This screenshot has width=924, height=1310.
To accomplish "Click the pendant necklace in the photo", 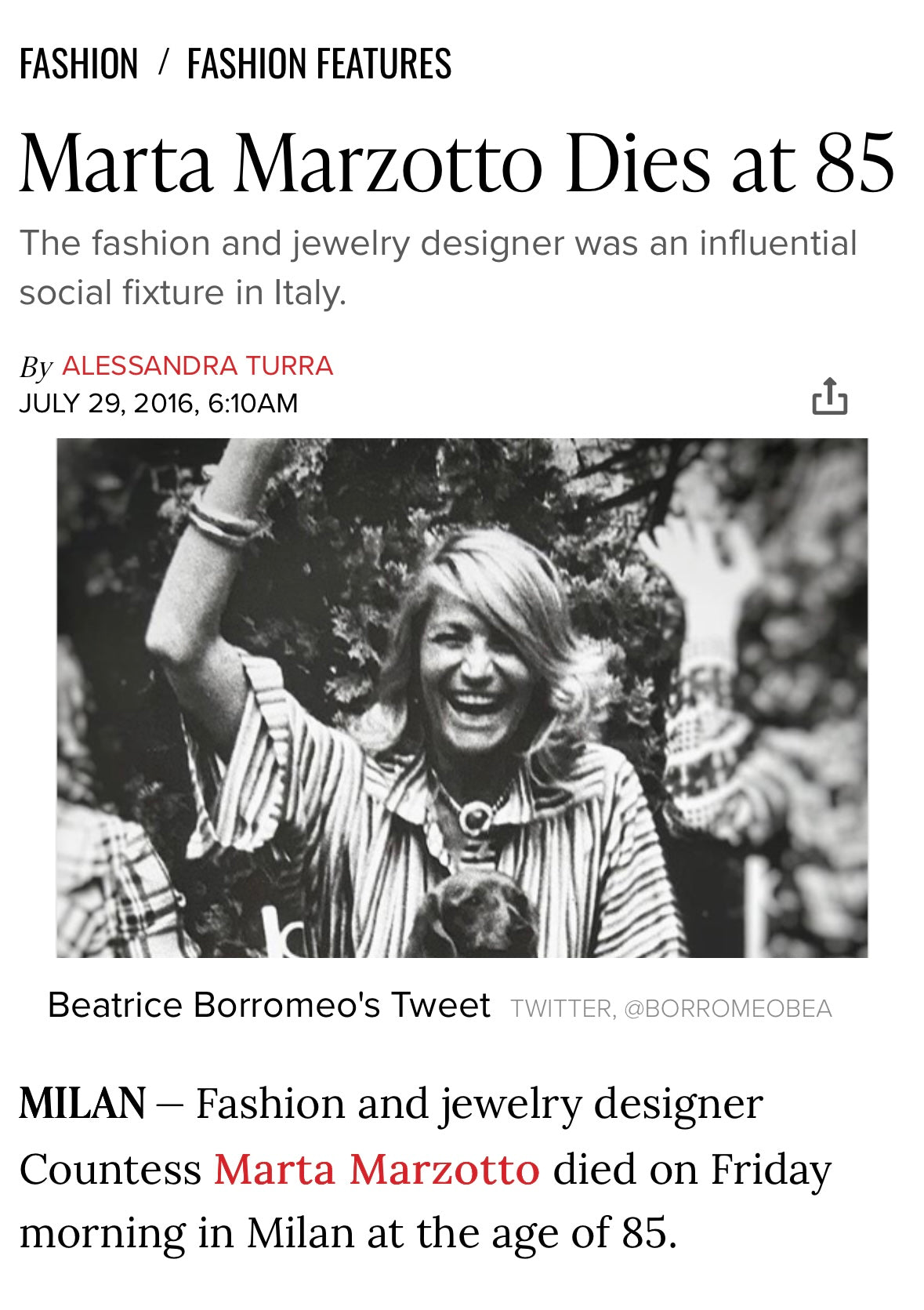I will 475,818.
